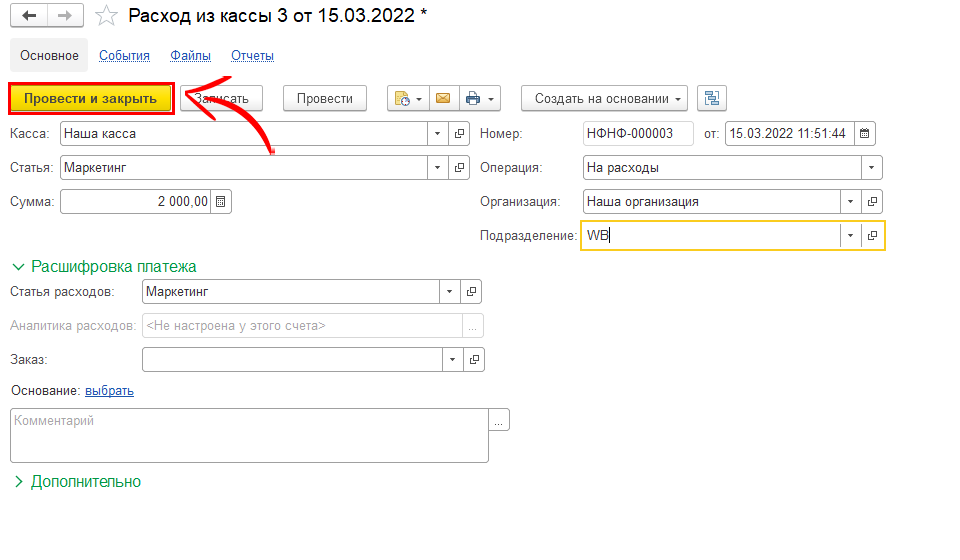
Task: Click the email envelope icon in toolbar
Action: coord(443,98)
